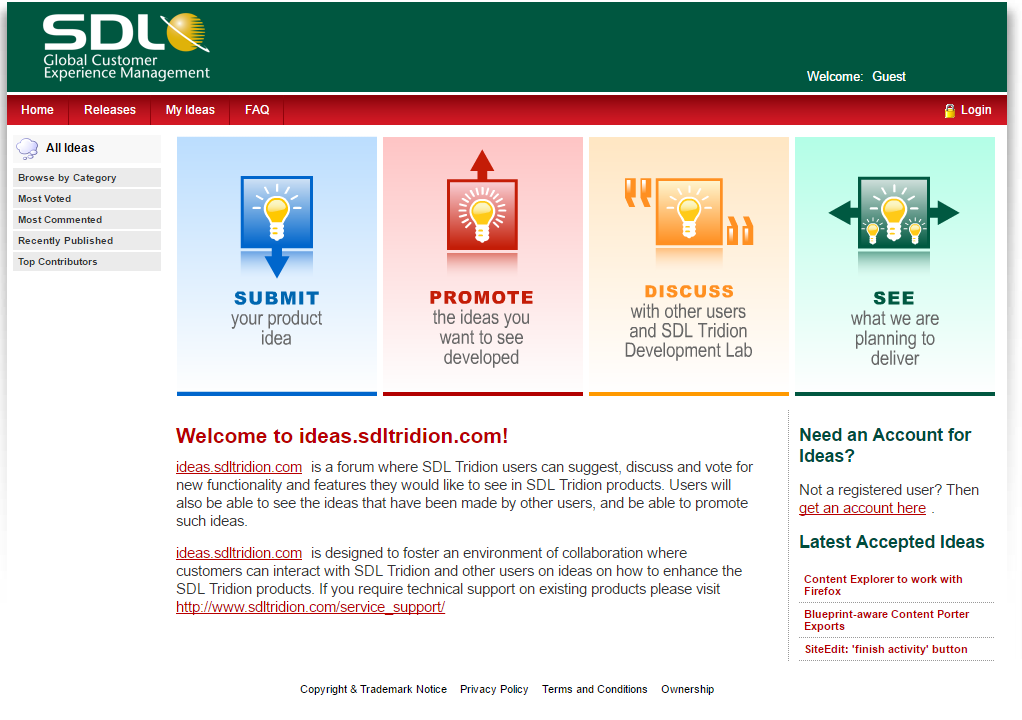Click the Latest Accepted Ideas heading

tap(892, 542)
